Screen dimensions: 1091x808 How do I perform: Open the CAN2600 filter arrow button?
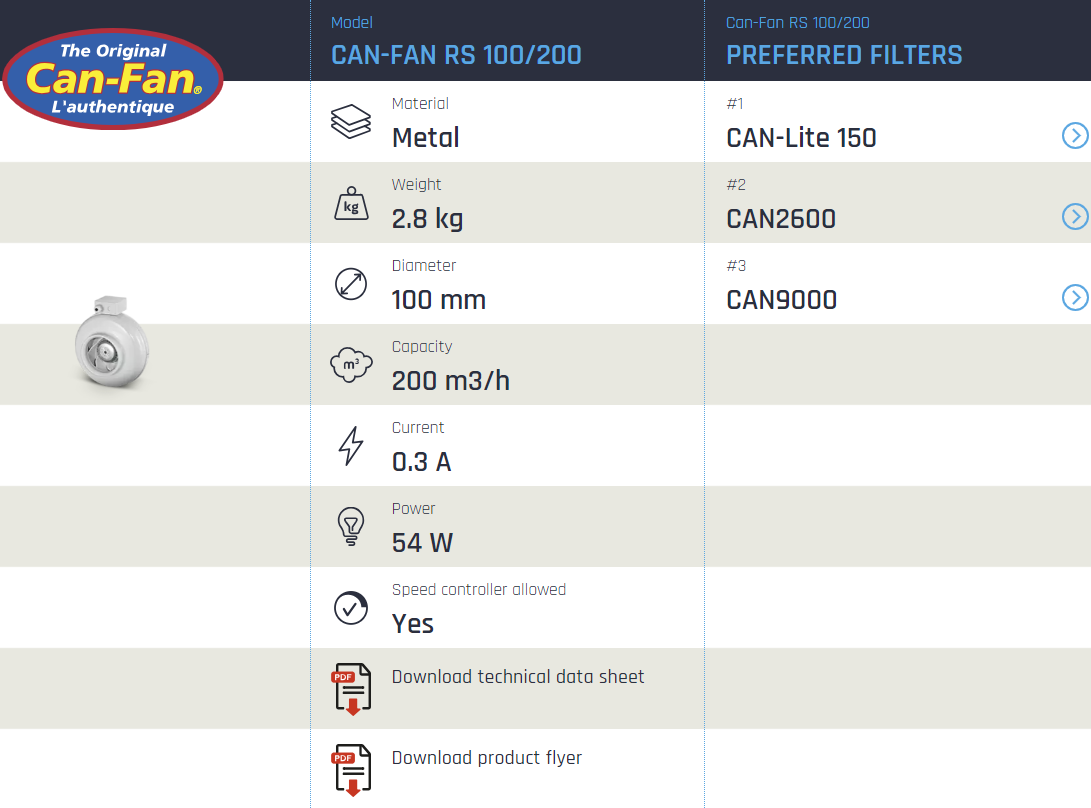click(1074, 217)
